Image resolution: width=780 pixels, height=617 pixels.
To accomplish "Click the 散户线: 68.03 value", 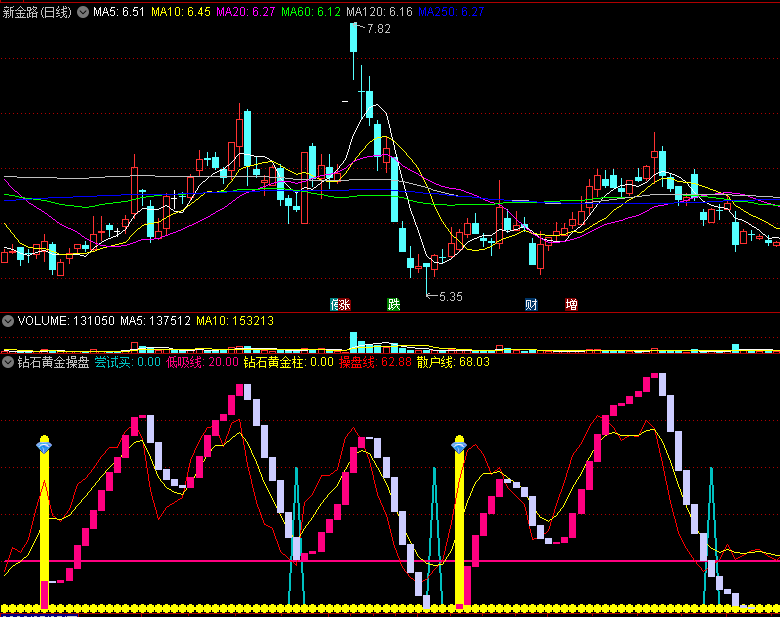I will click(x=453, y=362).
